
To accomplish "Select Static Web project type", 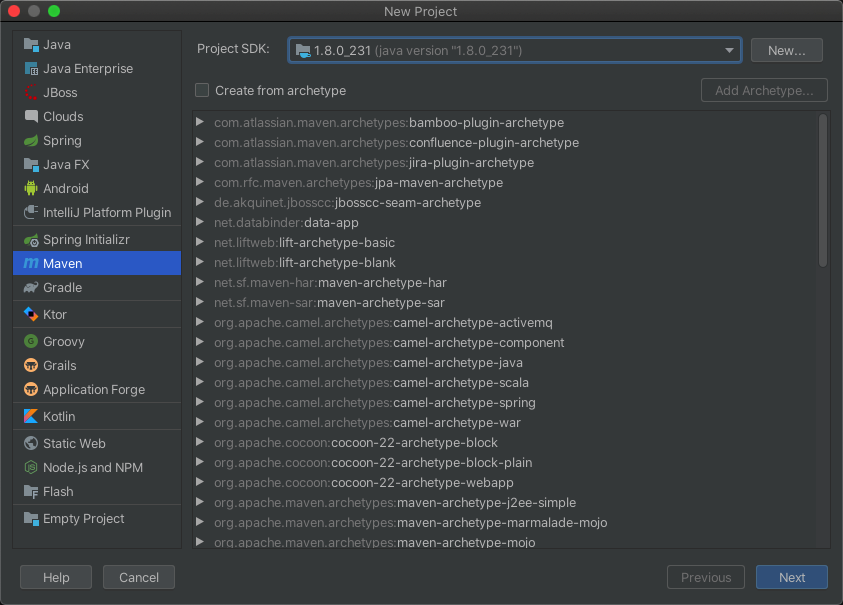I will (x=97, y=443).
